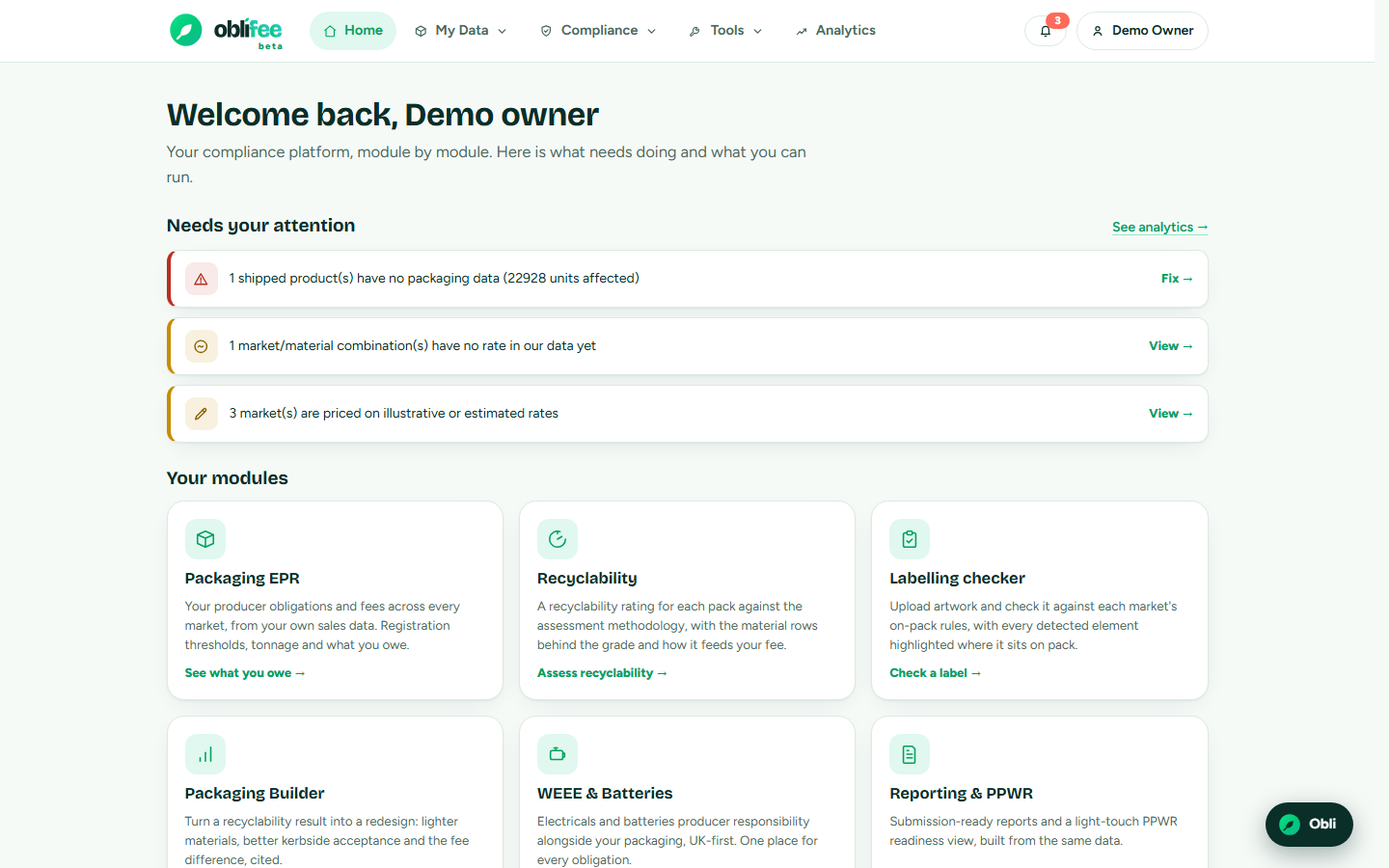Follow the See analytics link
1389x868 pixels.
pos(1159,228)
